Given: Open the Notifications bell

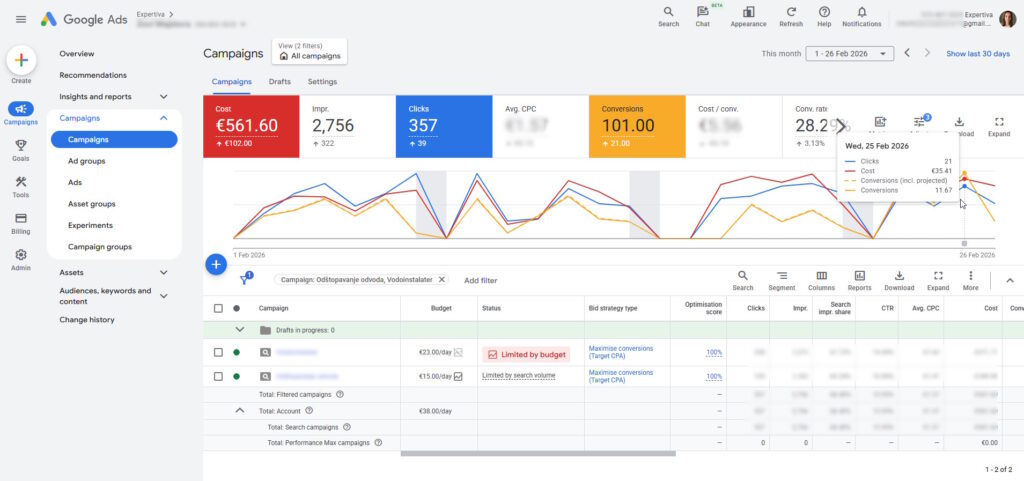Looking at the screenshot, I should click(861, 13).
